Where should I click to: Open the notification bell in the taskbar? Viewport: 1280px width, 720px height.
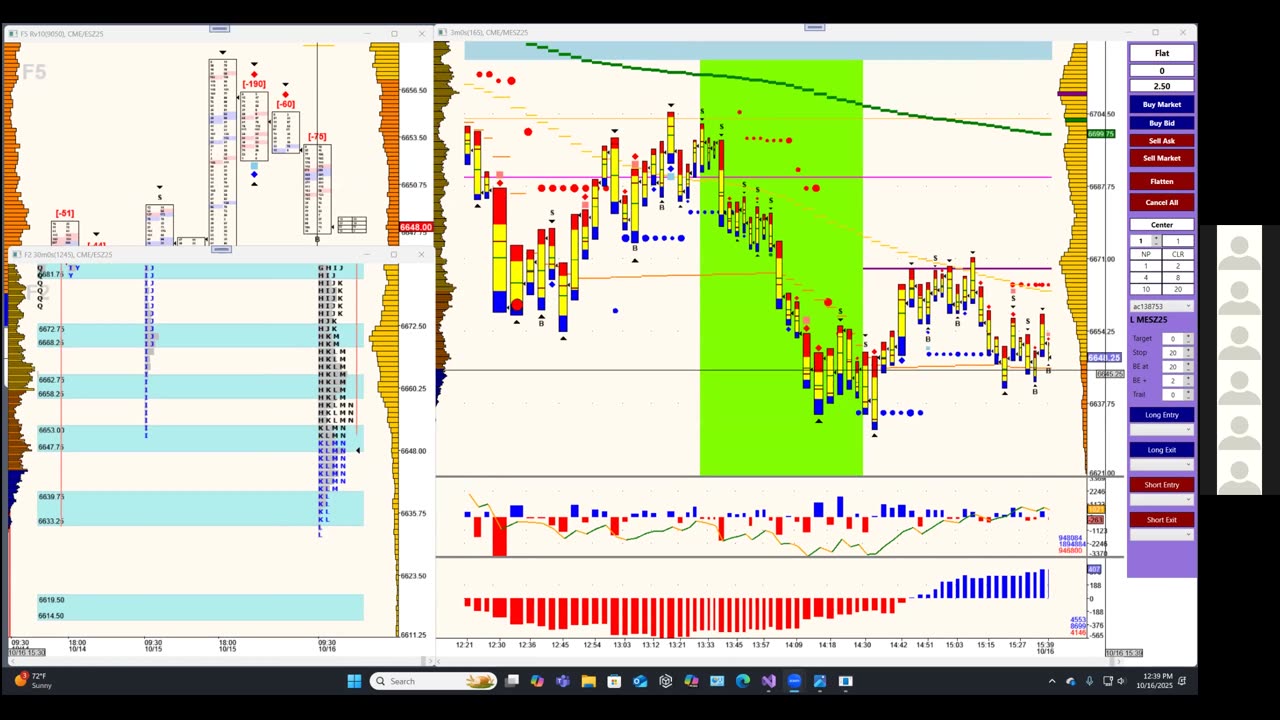[x=1182, y=681]
